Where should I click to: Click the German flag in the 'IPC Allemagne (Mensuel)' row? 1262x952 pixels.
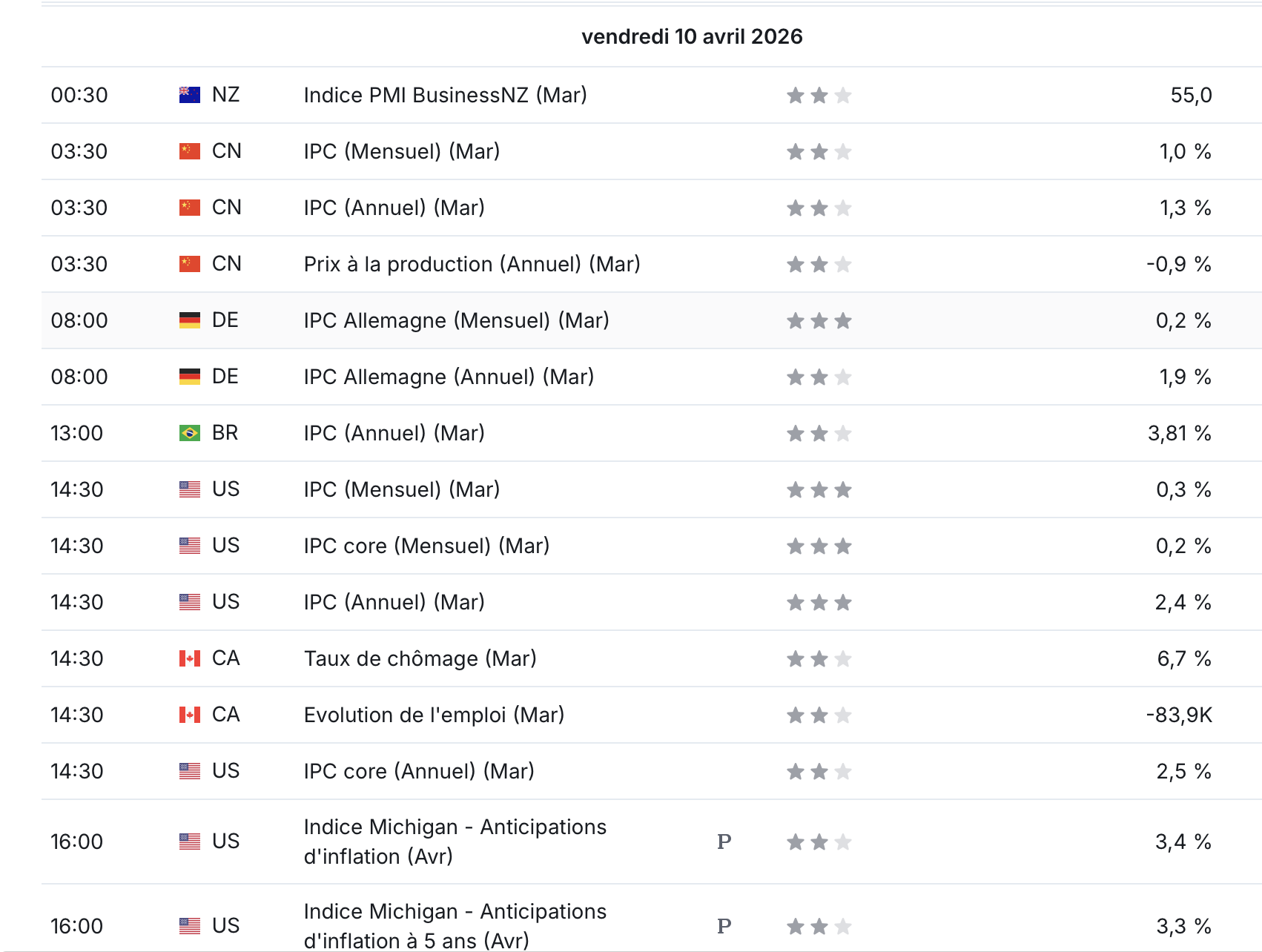tap(190, 320)
